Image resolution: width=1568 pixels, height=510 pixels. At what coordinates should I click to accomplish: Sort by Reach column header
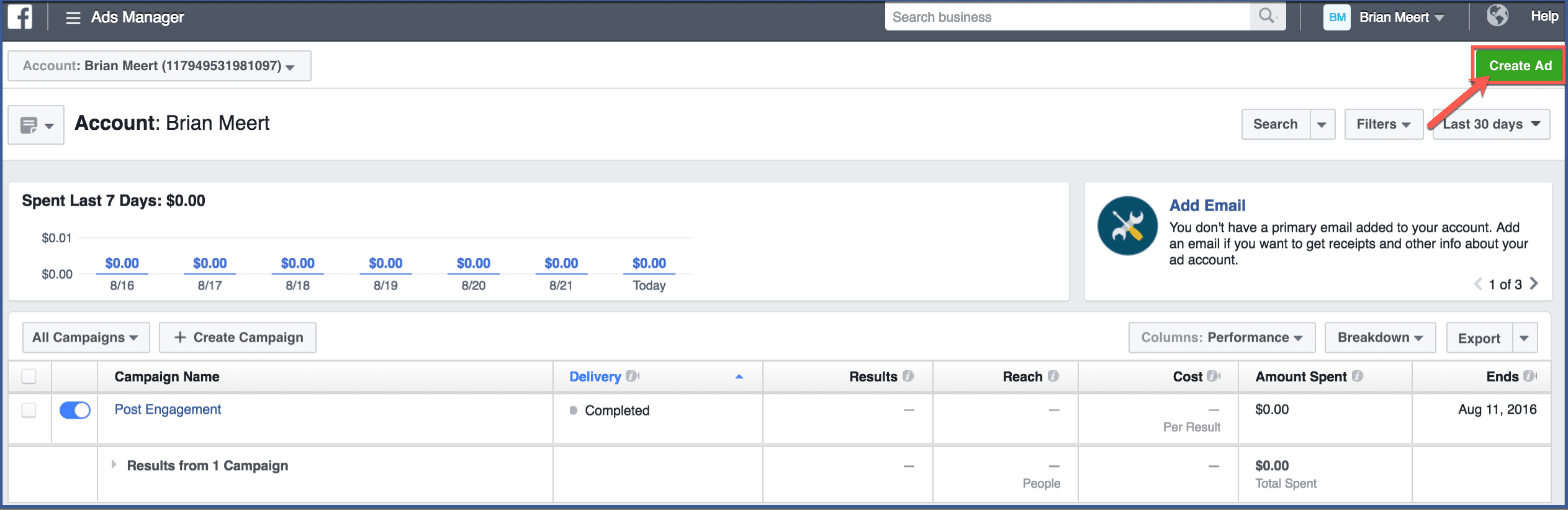click(x=1022, y=376)
